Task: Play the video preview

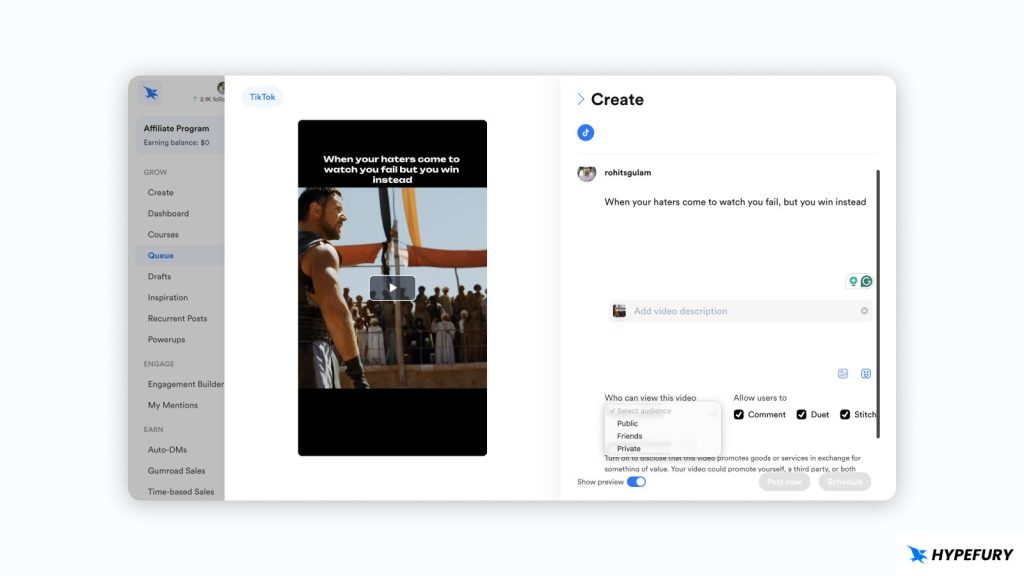Action: point(392,288)
